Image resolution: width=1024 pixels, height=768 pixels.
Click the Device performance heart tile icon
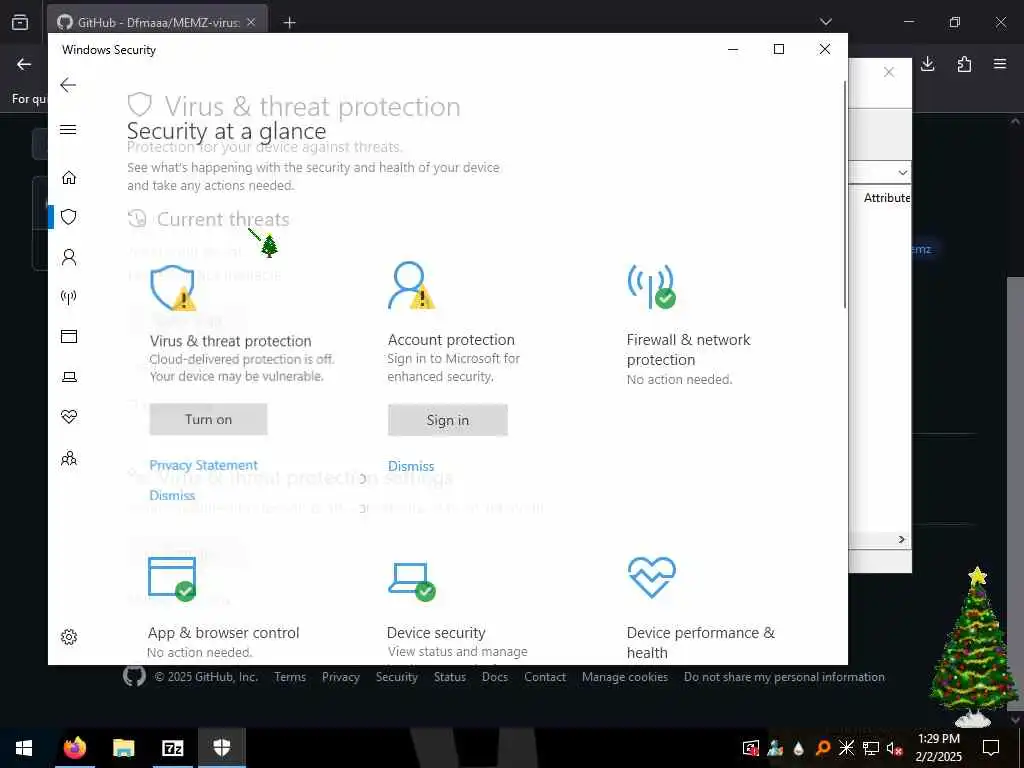(x=652, y=577)
